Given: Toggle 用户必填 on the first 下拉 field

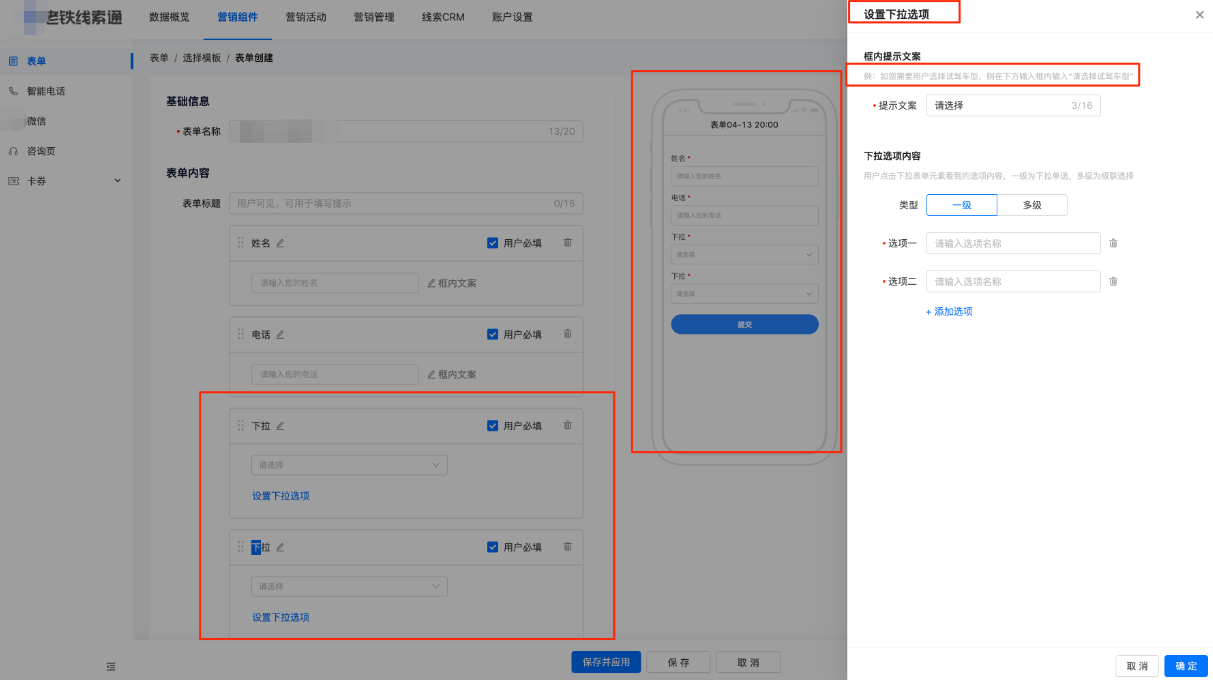Looking at the screenshot, I should tap(491, 424).
